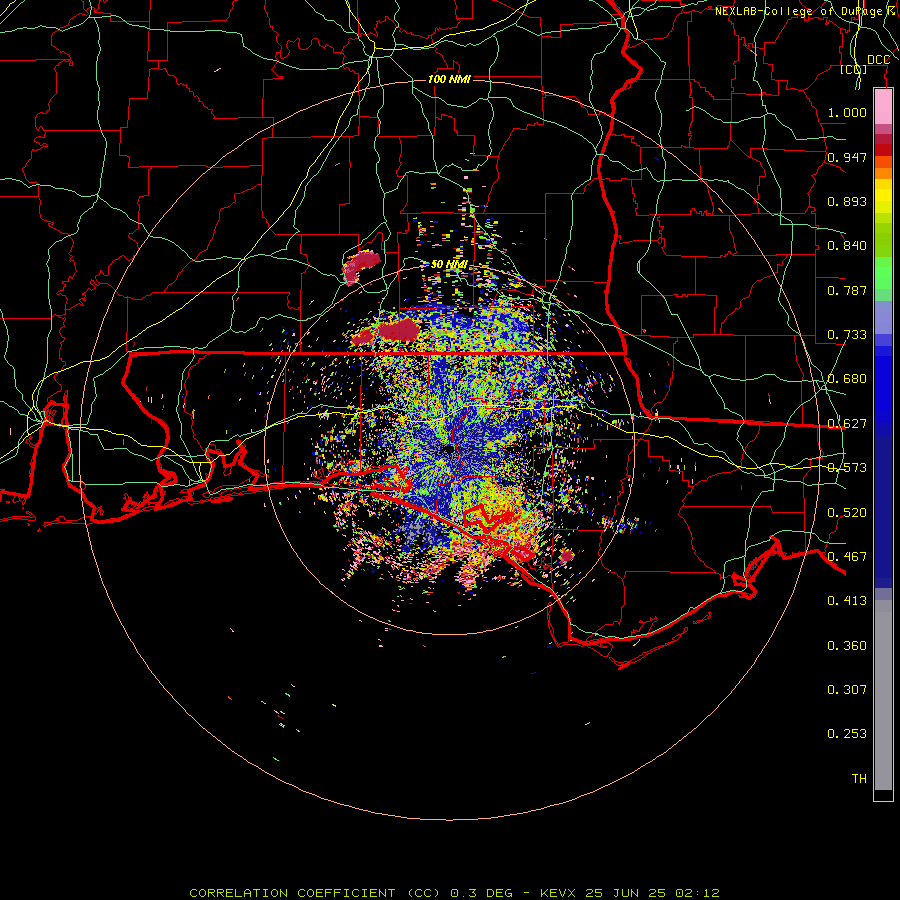Image resolution: width=900 pixels, height=900 pixels.
Task: Click the DCC label above the legend
Action: [878, 60]
